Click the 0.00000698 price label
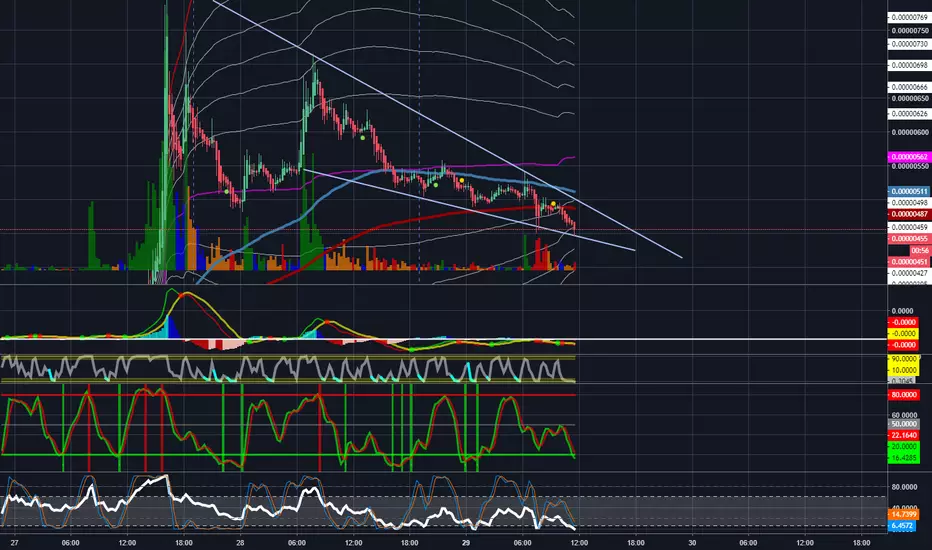Viewport: 932px width, 550px height. click(908, 65)
